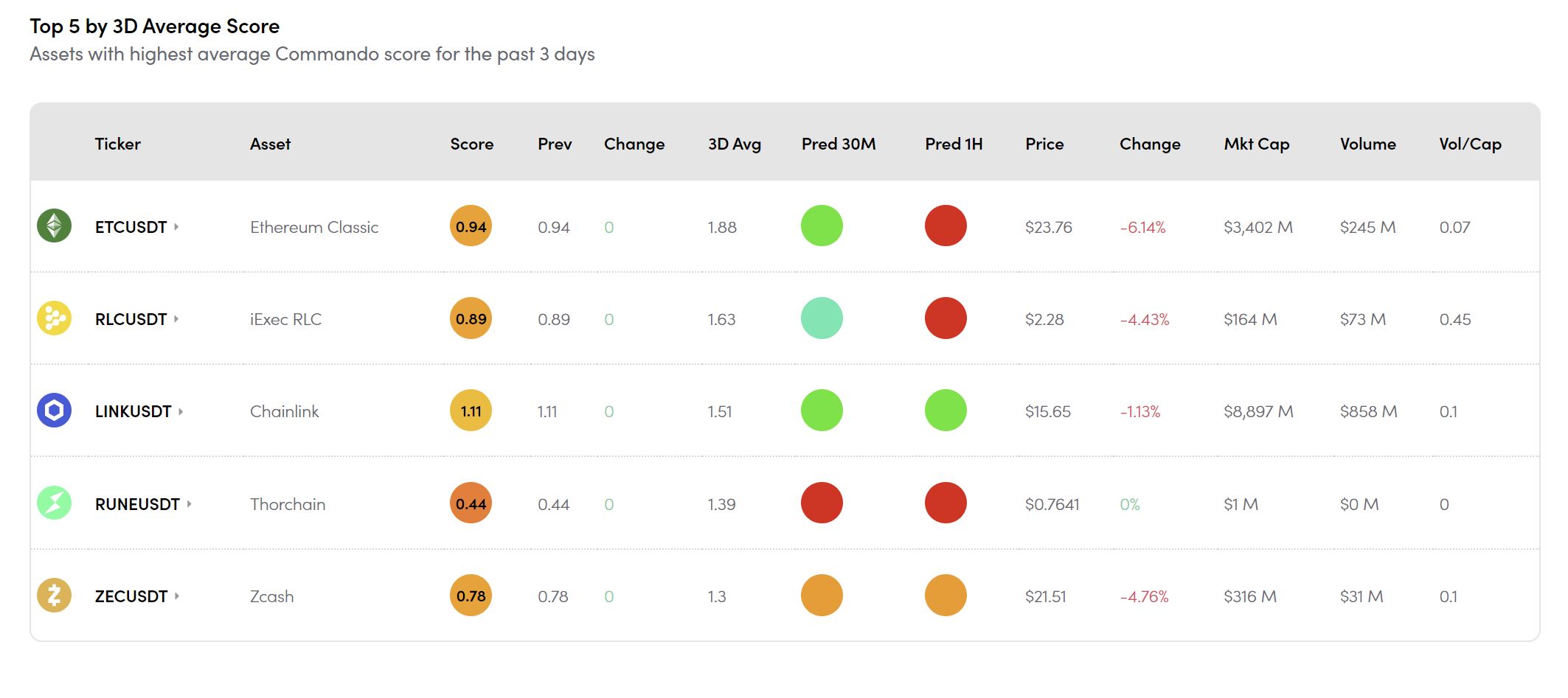The image size is (1568, 698).
Task: Click the Thorchain green lightning icon
Action: [54, 503]
